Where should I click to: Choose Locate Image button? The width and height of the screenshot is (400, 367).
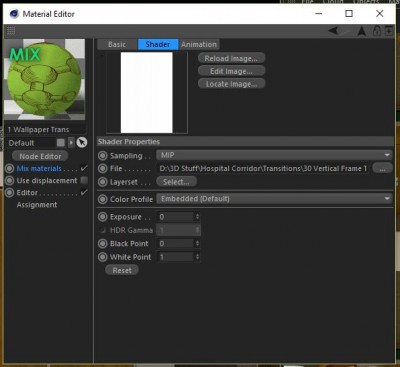(x=231, y=84)
